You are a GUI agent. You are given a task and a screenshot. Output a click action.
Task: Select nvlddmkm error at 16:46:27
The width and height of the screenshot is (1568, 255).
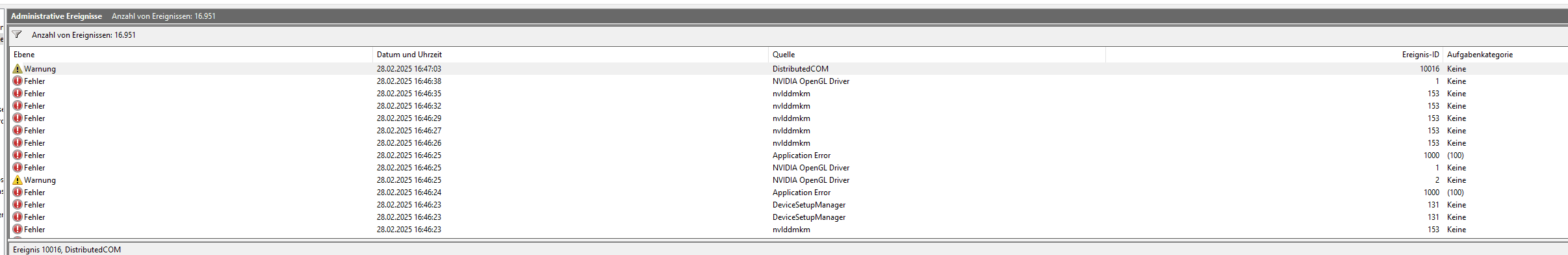pos(789,131)
